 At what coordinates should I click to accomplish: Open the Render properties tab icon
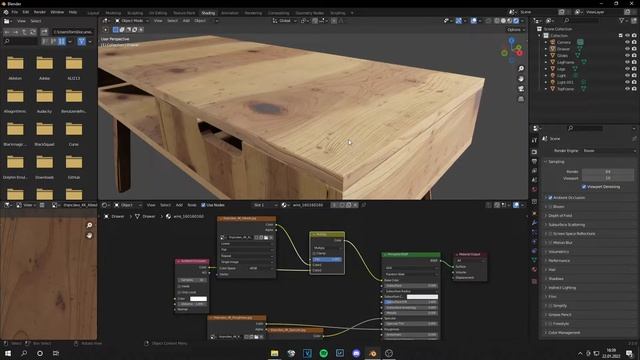tap(534, 152)
